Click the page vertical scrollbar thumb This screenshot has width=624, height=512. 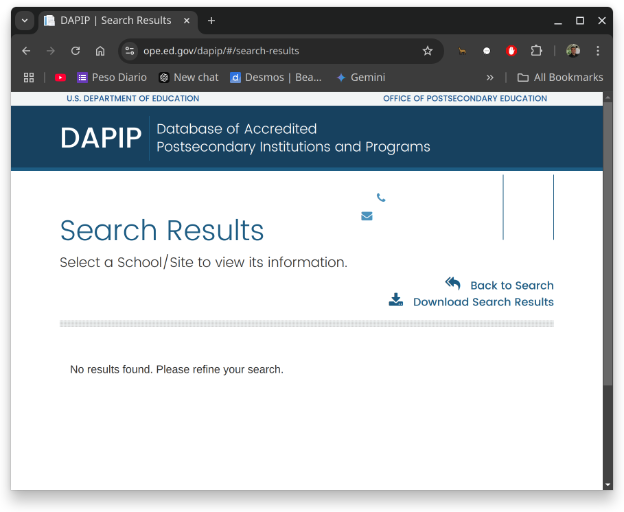[607, 243]
